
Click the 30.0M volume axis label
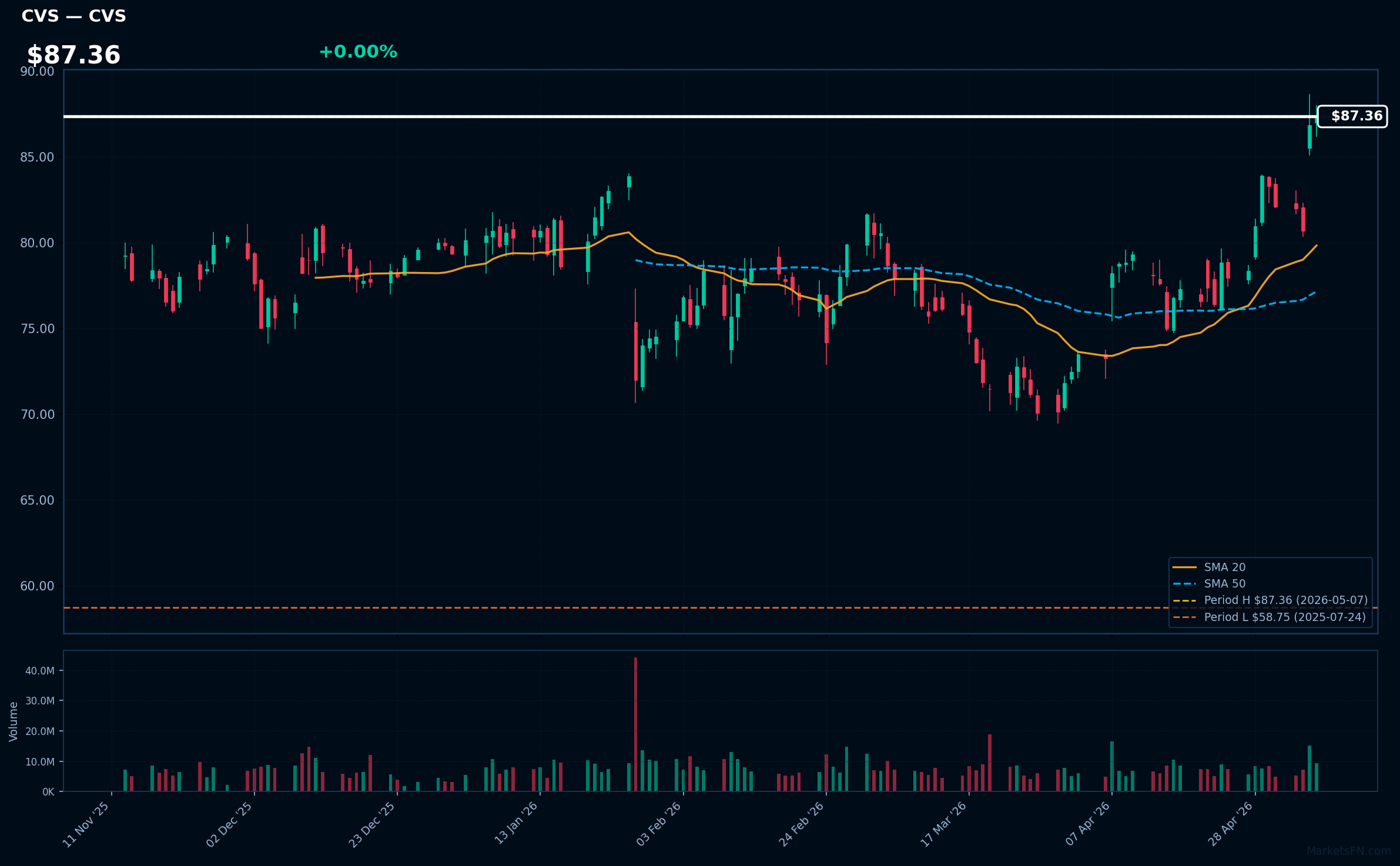[x=40, y=701]
